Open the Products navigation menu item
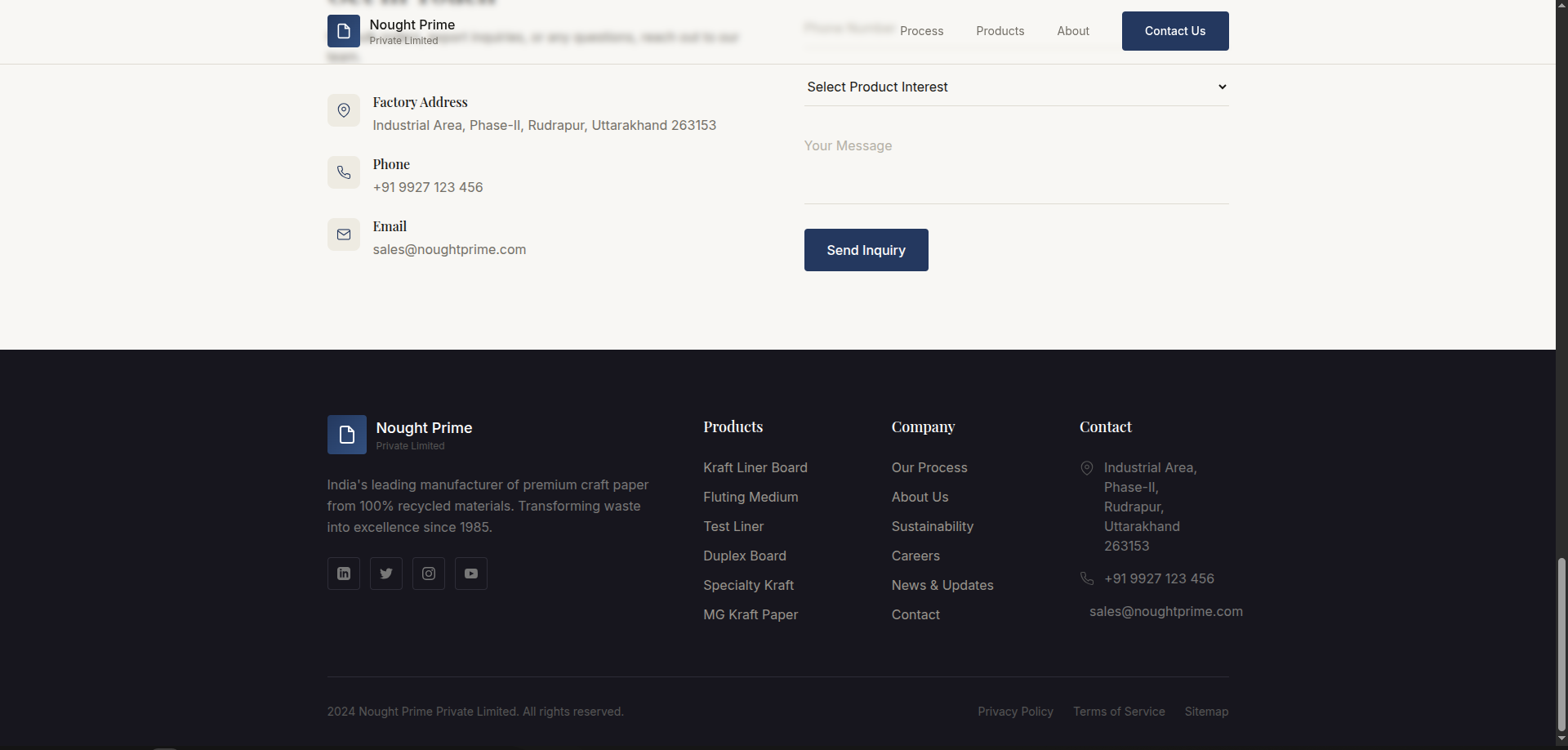The width and height of the screenshot is (1568, 750). pyautogui.click(x=1000, y=31)
